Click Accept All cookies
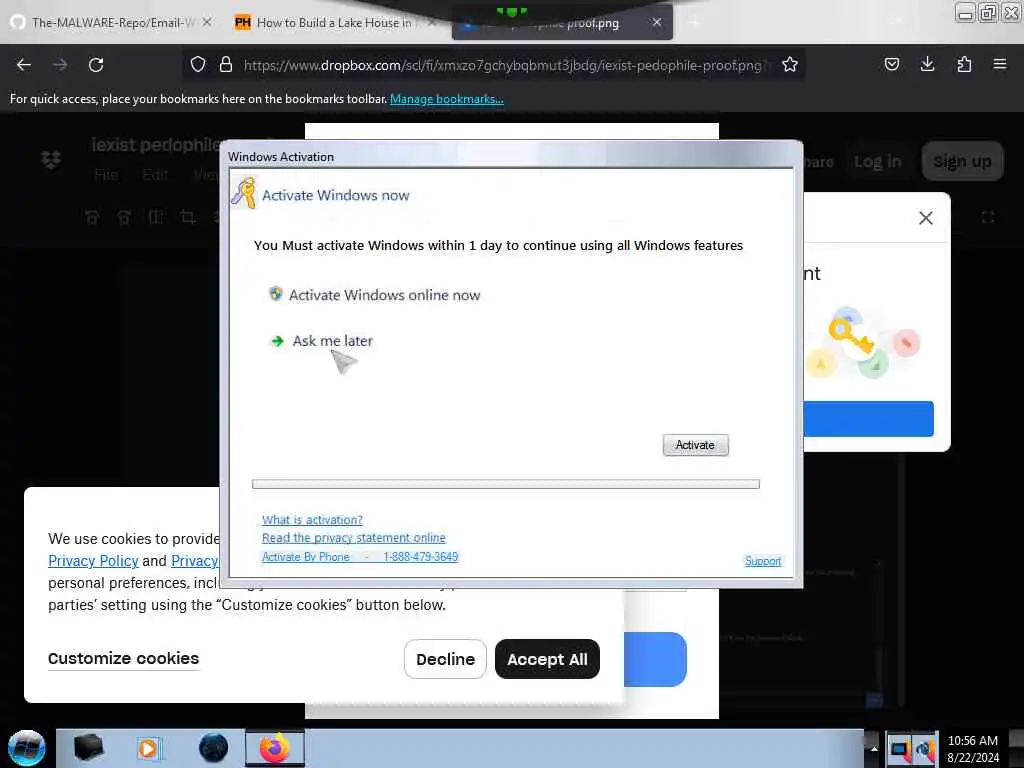1024x768 pixels. 547,659
